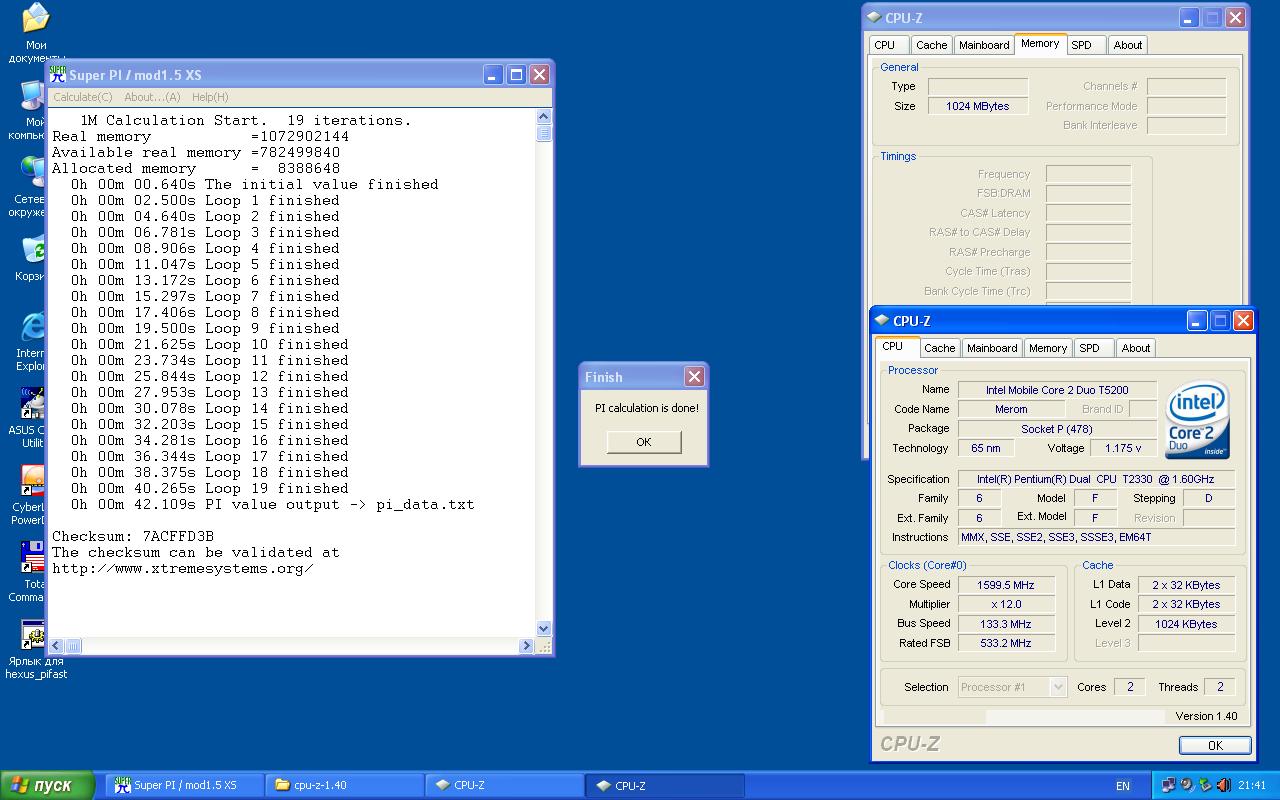Switch to Super PI taskbar button
This screenshot has width=1280, height=800.
pos(185,785)
